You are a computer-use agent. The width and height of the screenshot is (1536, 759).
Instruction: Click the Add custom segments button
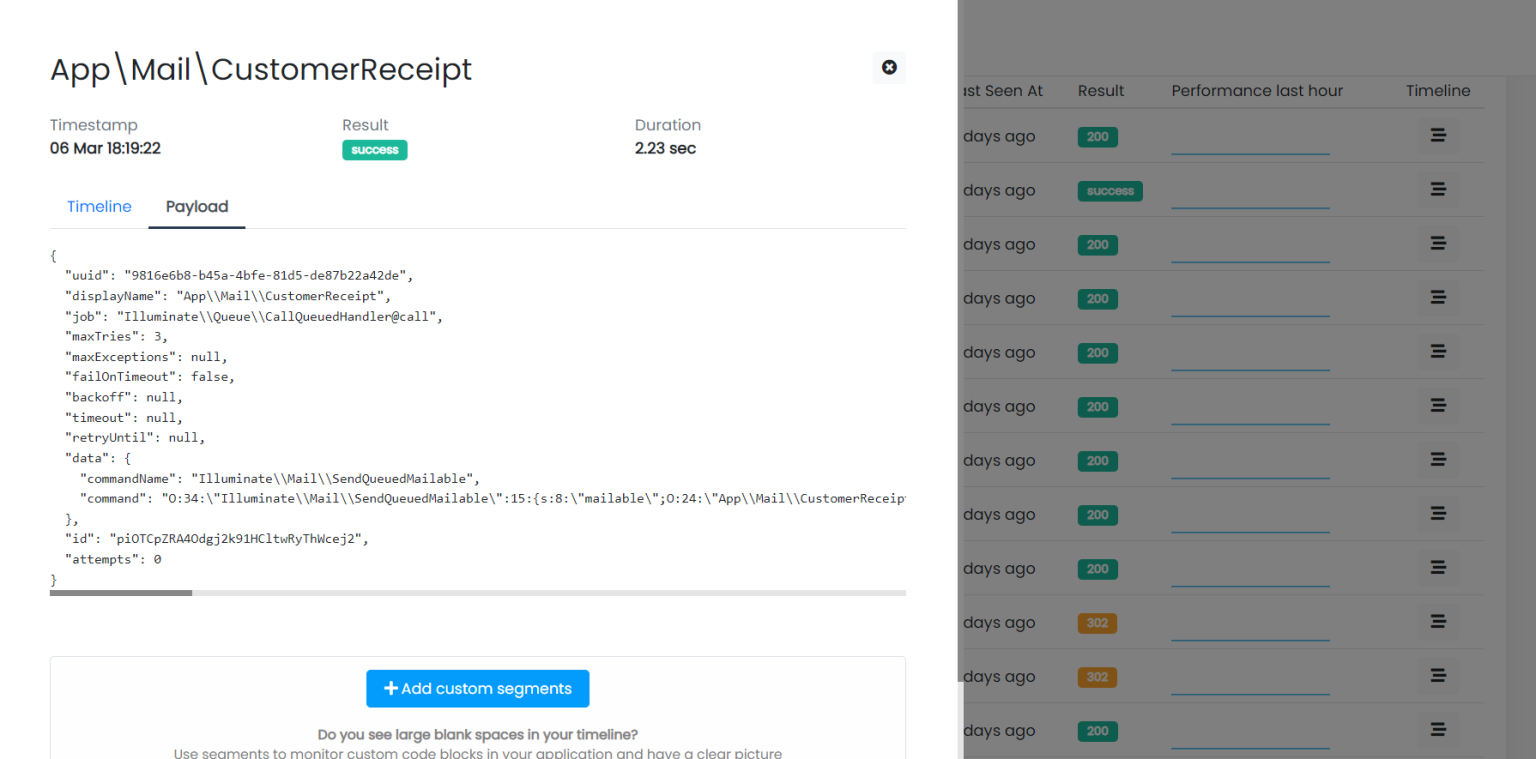[477, 688]
